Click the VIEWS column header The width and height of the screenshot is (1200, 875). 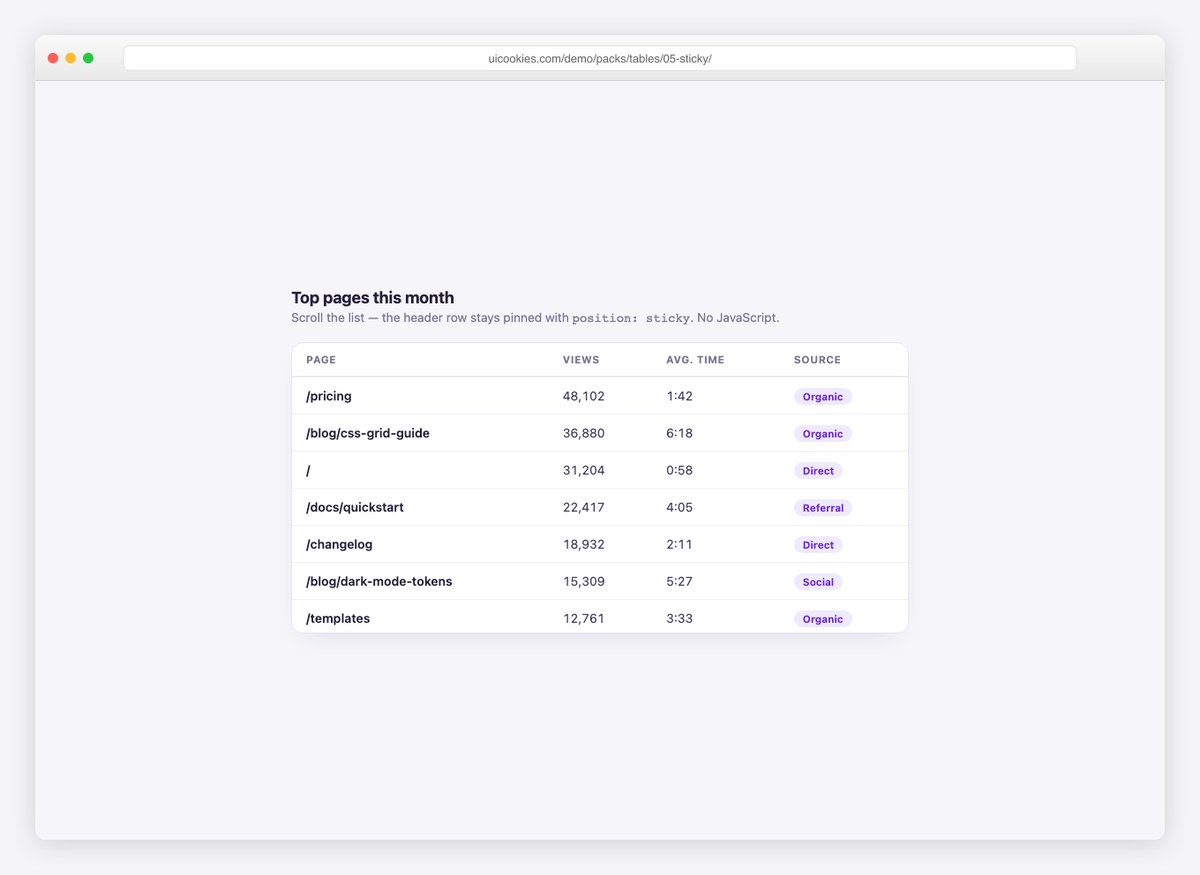581,360
